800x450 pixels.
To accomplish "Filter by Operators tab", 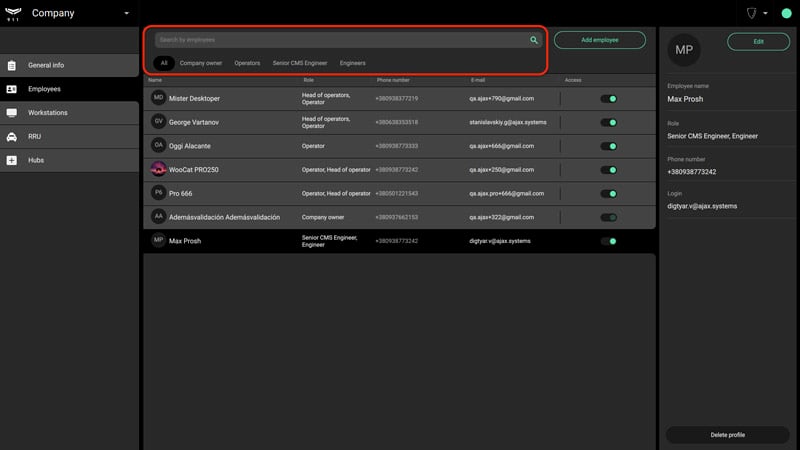I will (247, 63).
